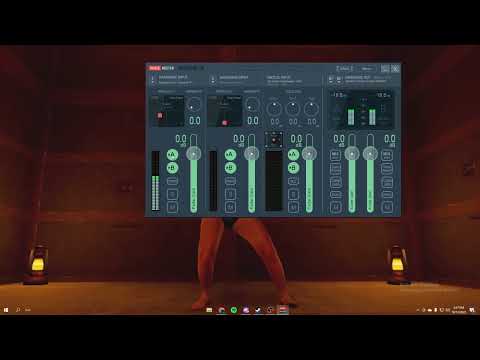The image size is (480, 360).
Task: Click the Virtual Input bass EQ knob
Action: click(311, 108)
